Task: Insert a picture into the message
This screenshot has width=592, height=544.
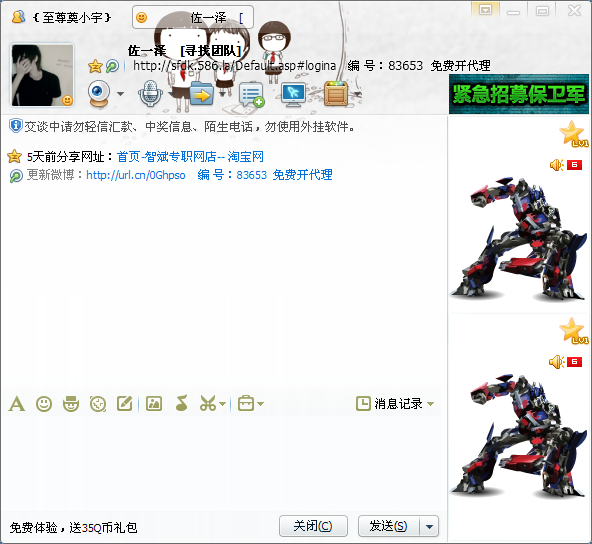Action: (x=154, y=404)
